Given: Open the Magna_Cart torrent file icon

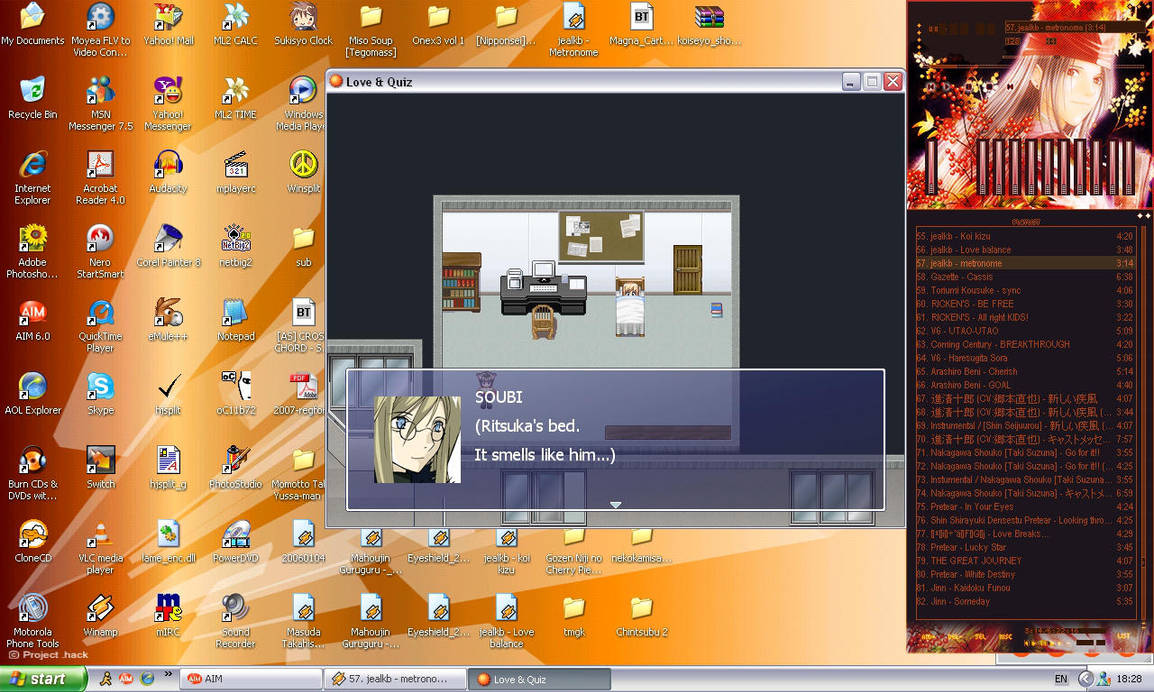Looking at the screenshot, I should pos(642,24).
